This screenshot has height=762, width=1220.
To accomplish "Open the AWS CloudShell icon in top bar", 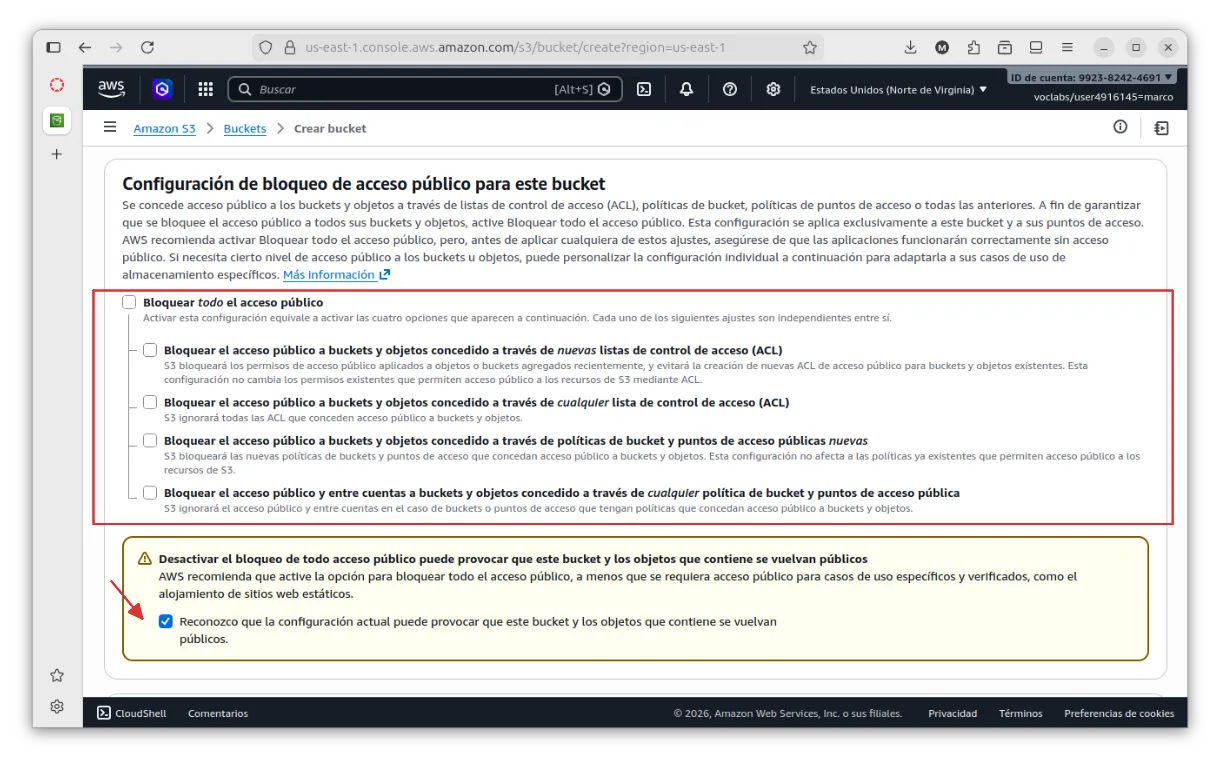I will point(644,89).
